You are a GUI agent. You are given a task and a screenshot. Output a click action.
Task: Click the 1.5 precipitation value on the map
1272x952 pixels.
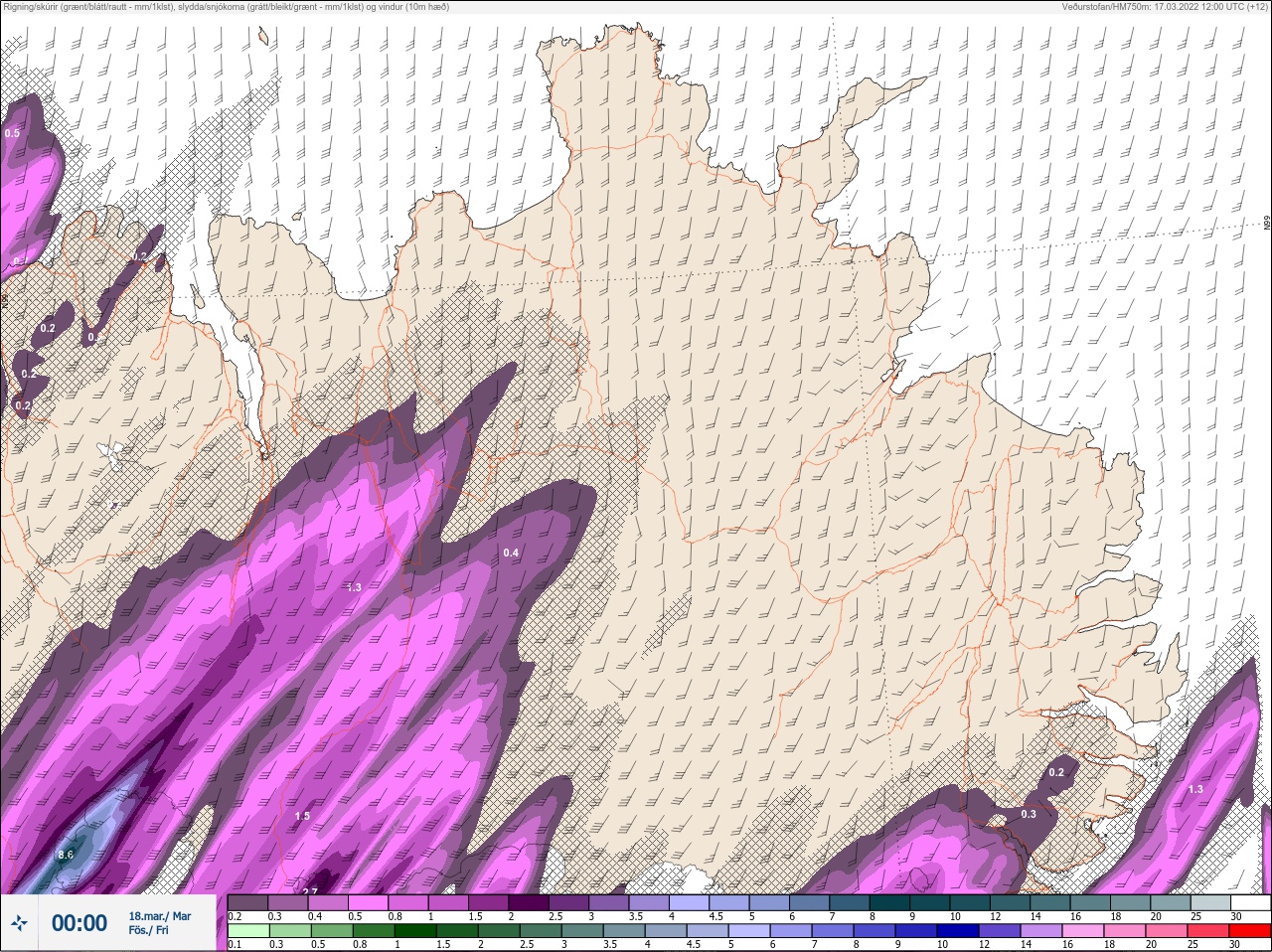pos(302,816)
